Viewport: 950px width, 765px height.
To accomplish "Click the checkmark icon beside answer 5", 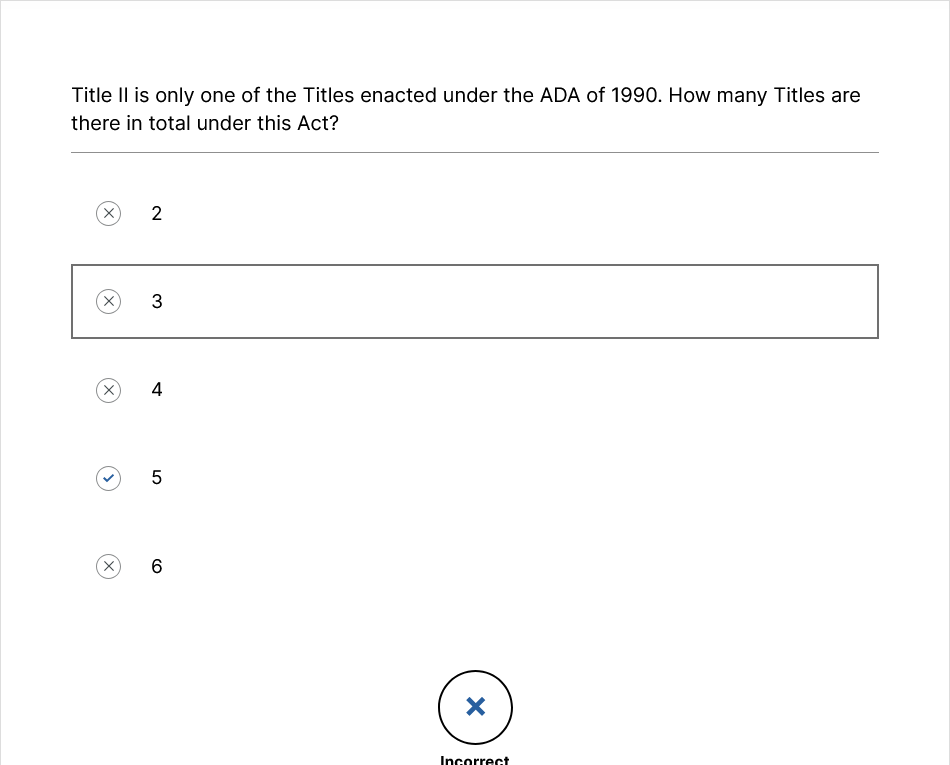I will coord(108,478).
